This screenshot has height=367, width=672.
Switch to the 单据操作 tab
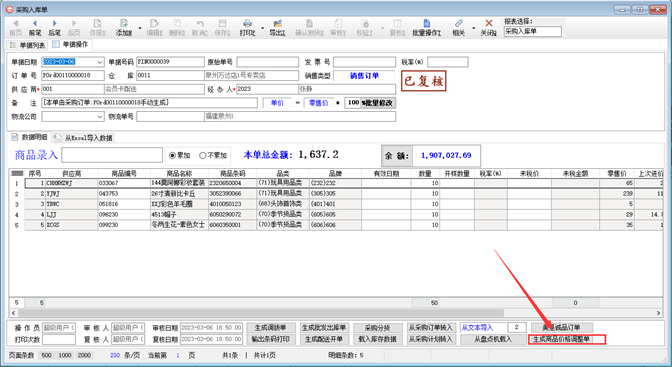pyautogui.click(x=70, y=44)
